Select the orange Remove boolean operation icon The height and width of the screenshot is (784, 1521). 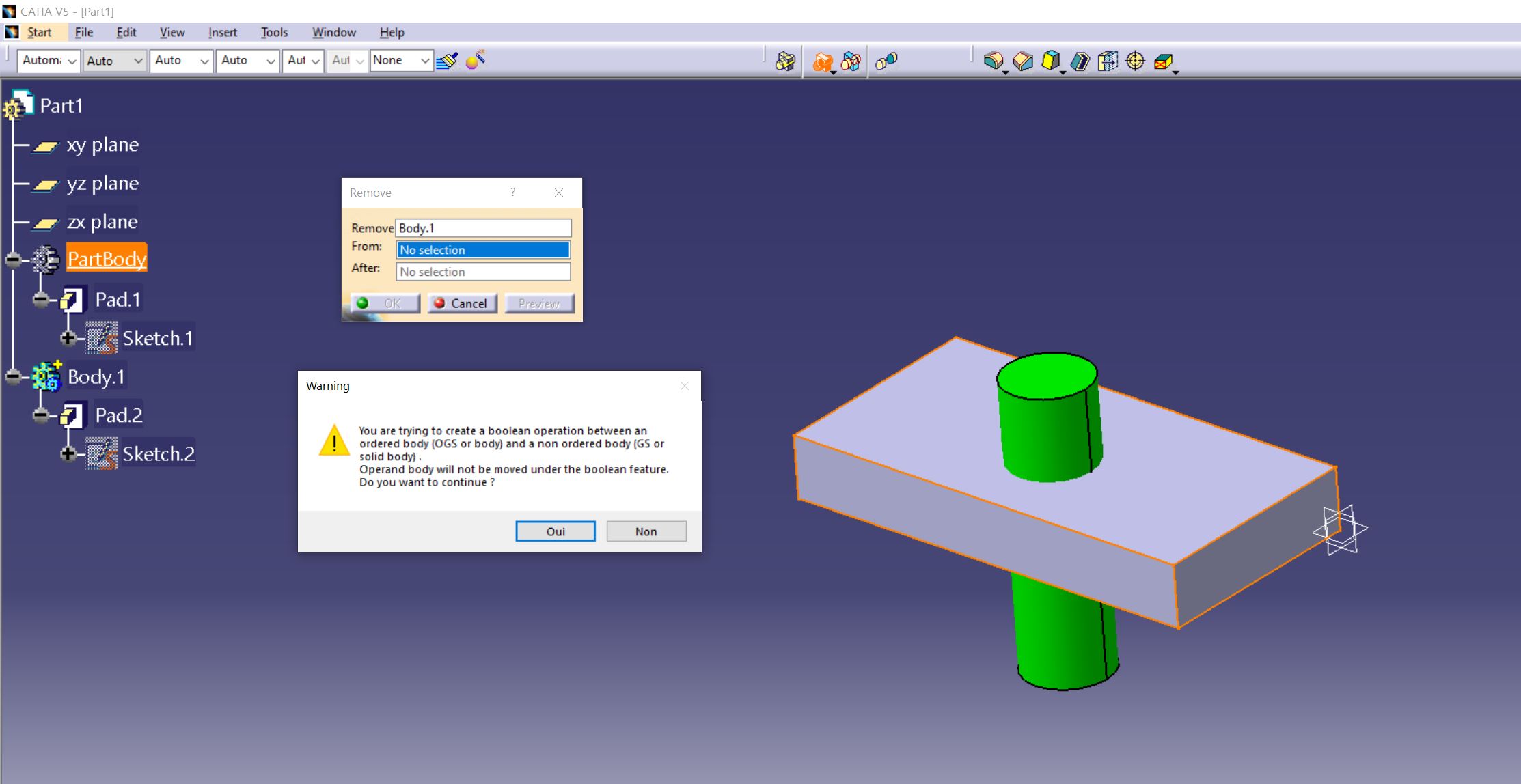click(x=823, y=61)
